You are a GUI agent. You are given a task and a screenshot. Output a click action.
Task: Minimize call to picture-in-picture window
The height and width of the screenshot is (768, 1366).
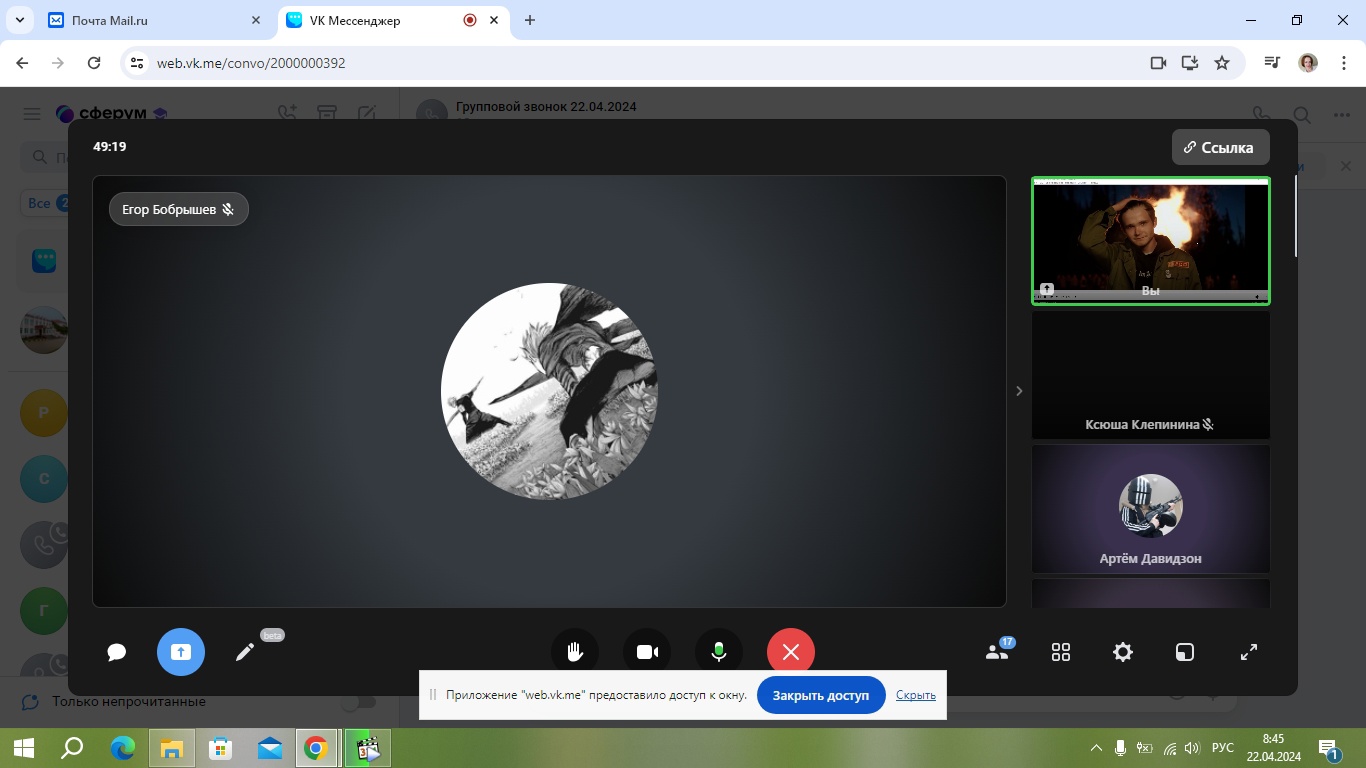1185,652
